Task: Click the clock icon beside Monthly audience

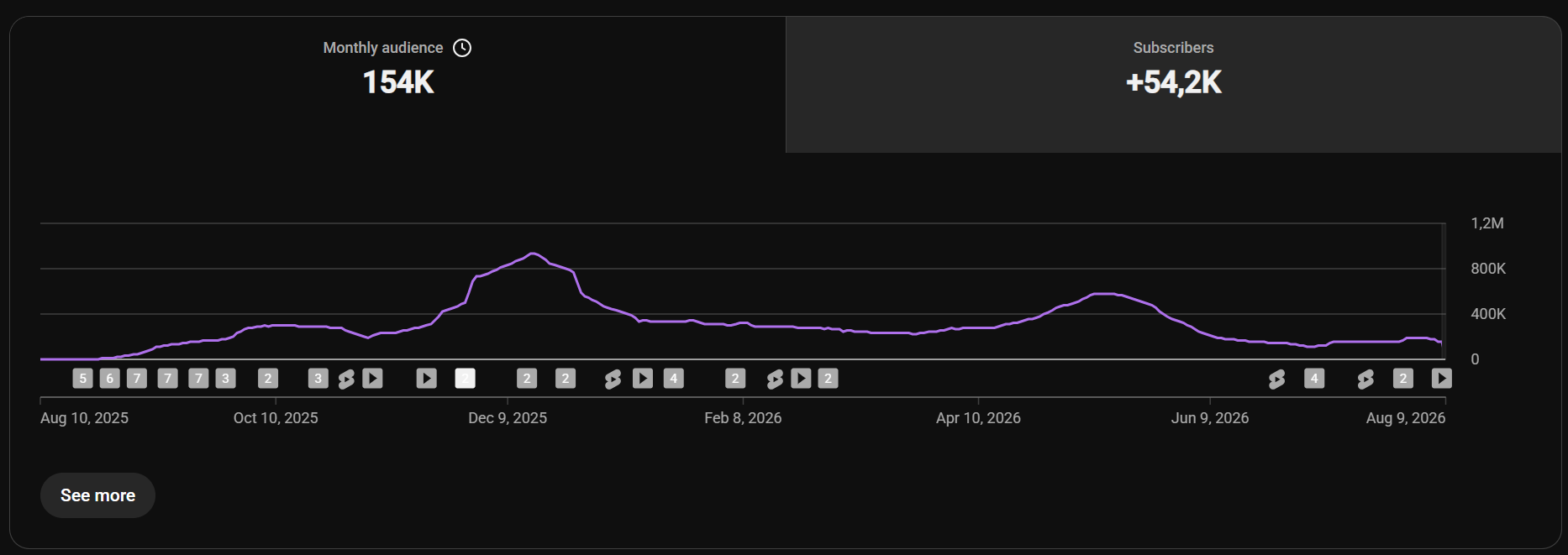Action: tap(462, 48)
